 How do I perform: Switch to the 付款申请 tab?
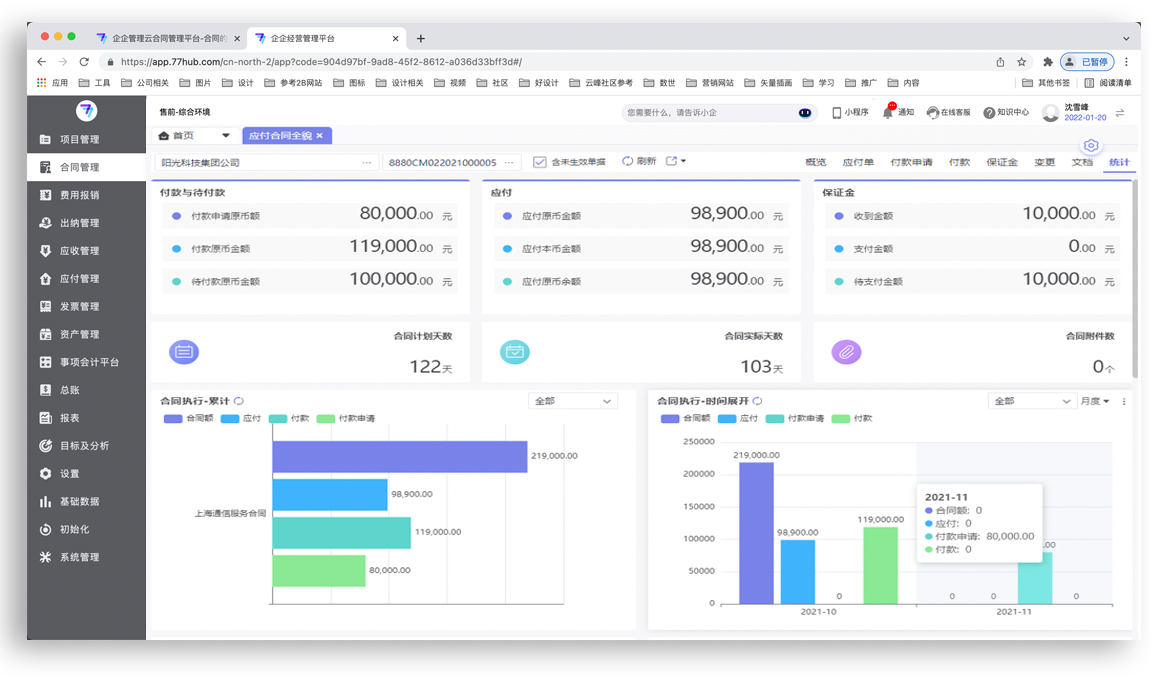(x=911, y=162)
